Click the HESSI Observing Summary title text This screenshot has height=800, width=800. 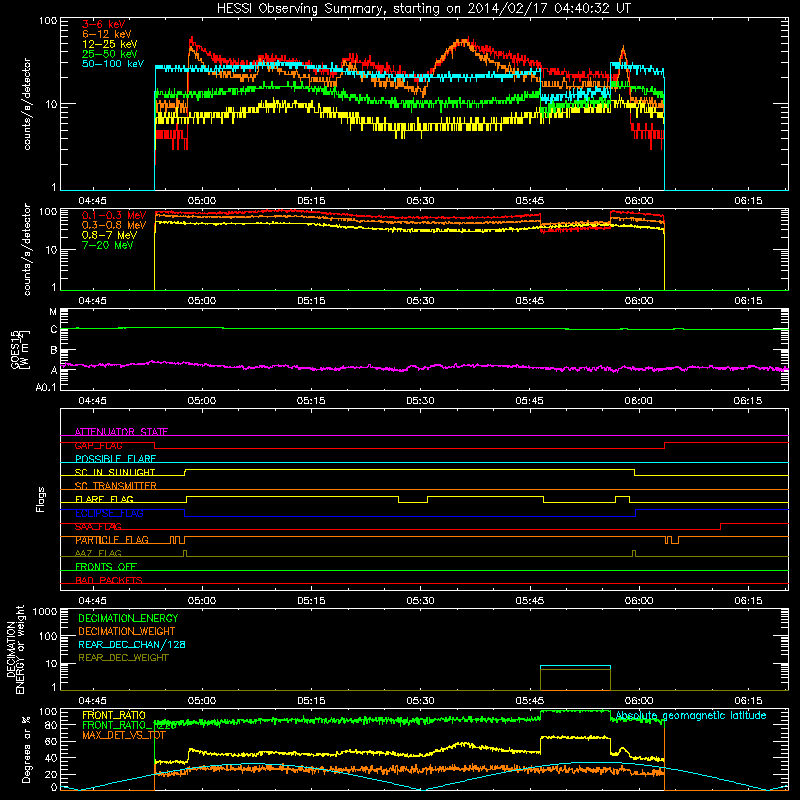tap(423, 8)
